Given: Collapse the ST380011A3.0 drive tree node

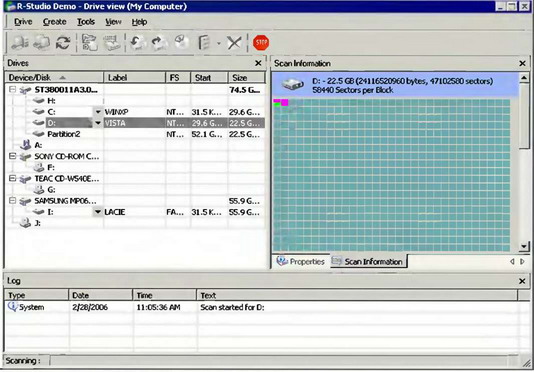Looking at the screenshot, I should click(x=13, y=90).
